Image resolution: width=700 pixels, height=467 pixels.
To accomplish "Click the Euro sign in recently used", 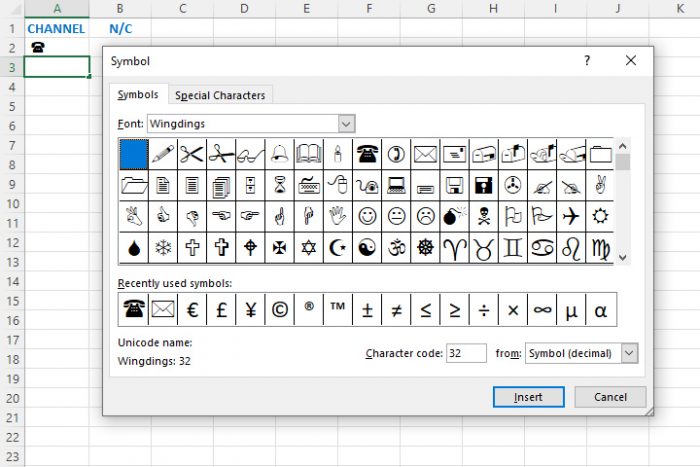I will point(191,310).
